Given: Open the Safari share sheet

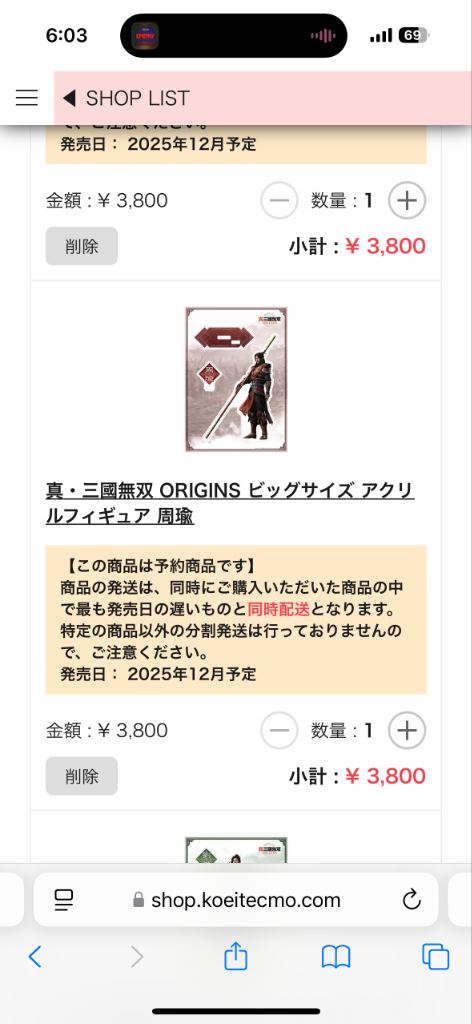Looking at the screenshot, I should pyautogui.click(x=236, y=957).
